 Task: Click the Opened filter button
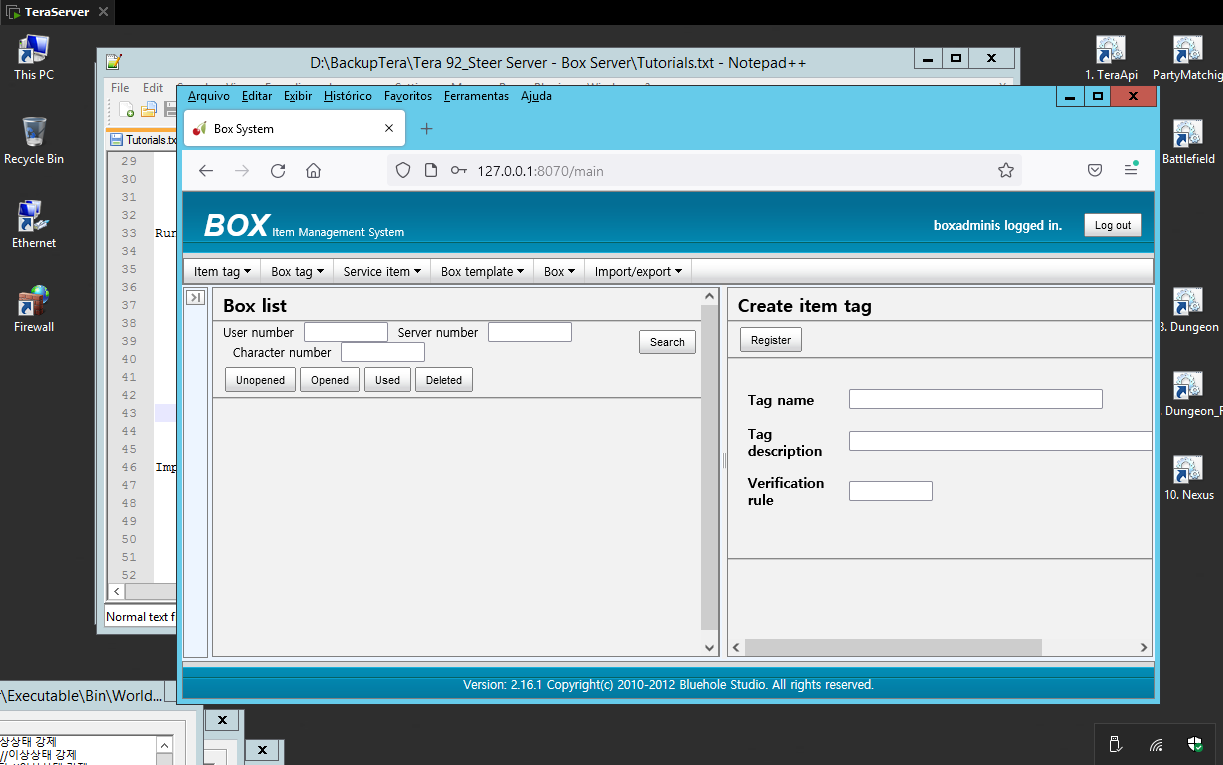pyautogui.click(x=330, y=380)
